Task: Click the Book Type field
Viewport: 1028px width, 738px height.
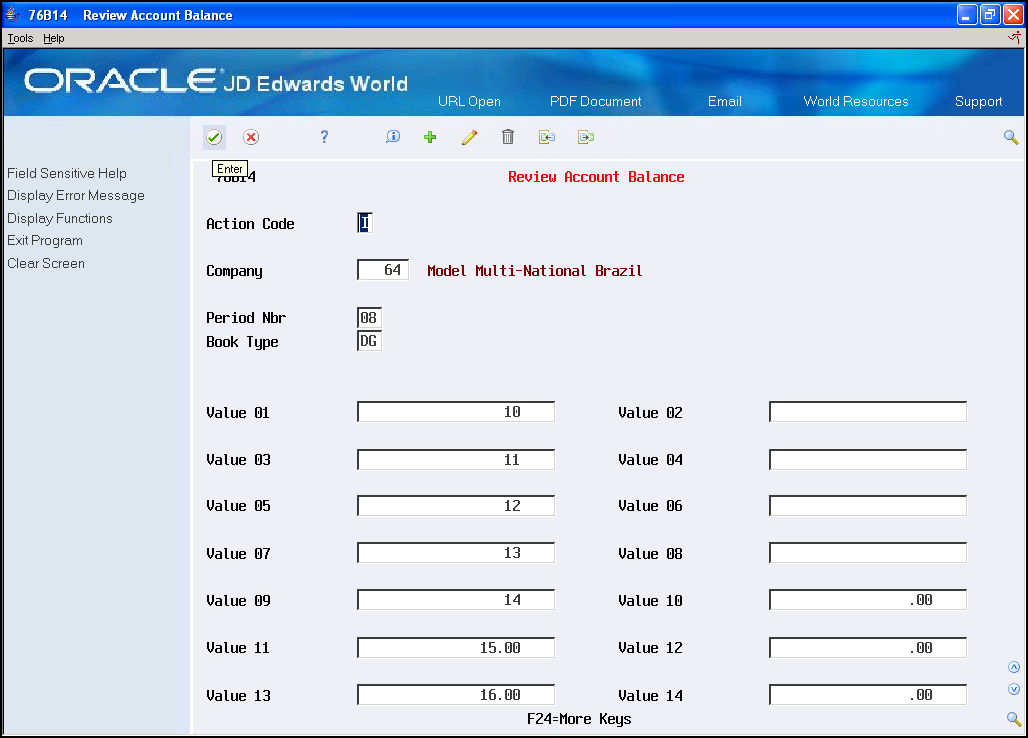Action: tap(369, 341)
